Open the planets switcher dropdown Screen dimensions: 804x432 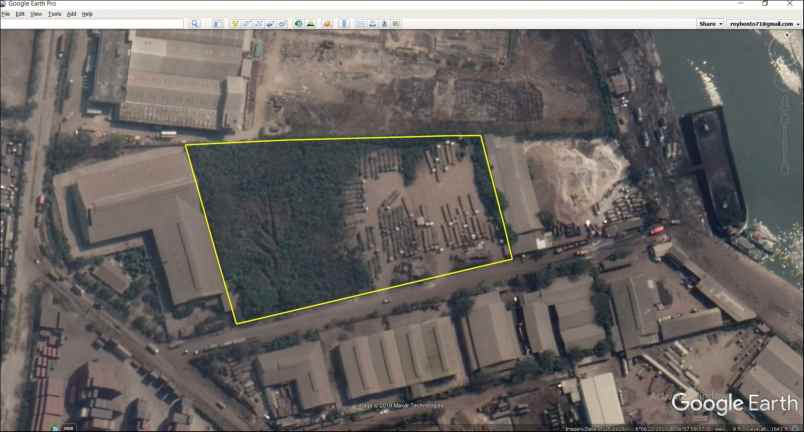tap(326, 23)
